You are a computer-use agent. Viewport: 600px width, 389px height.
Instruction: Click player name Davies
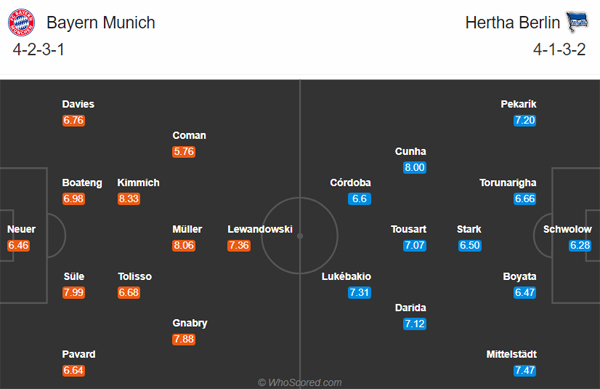tap(78, 104)
